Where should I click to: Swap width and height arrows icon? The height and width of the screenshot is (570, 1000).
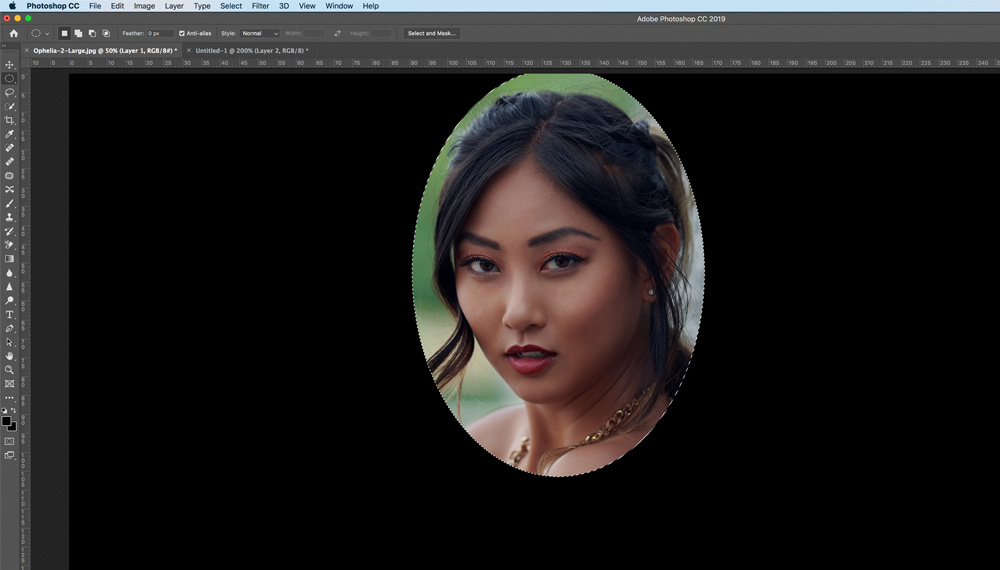(337, 33)
